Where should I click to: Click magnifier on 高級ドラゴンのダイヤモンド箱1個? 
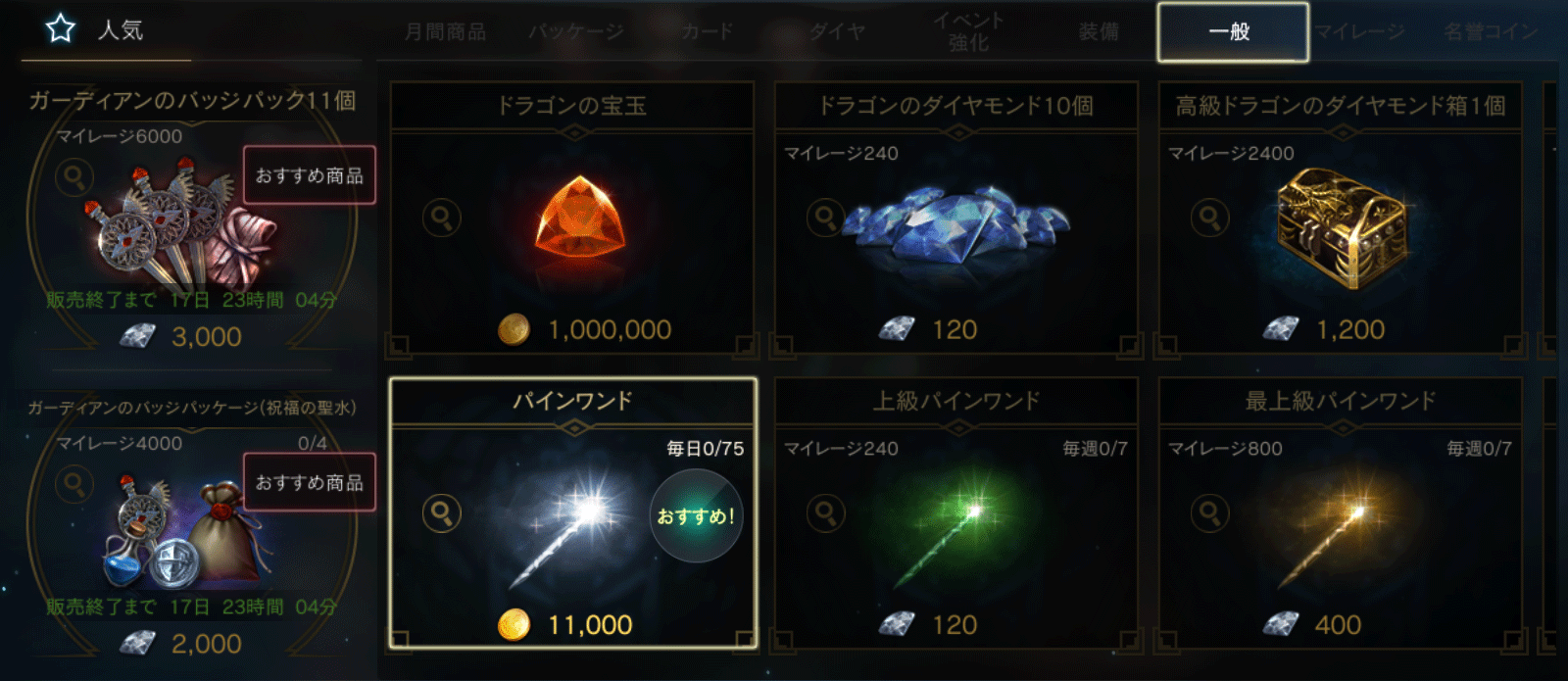pos(1209,218)
